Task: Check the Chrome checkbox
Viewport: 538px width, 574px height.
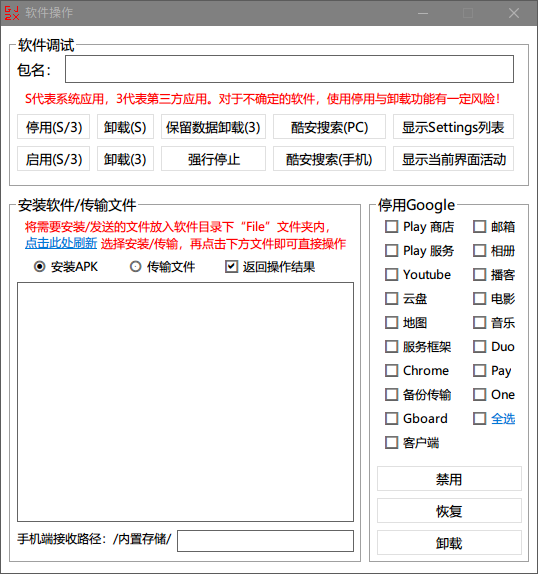Action: [392, 370]
